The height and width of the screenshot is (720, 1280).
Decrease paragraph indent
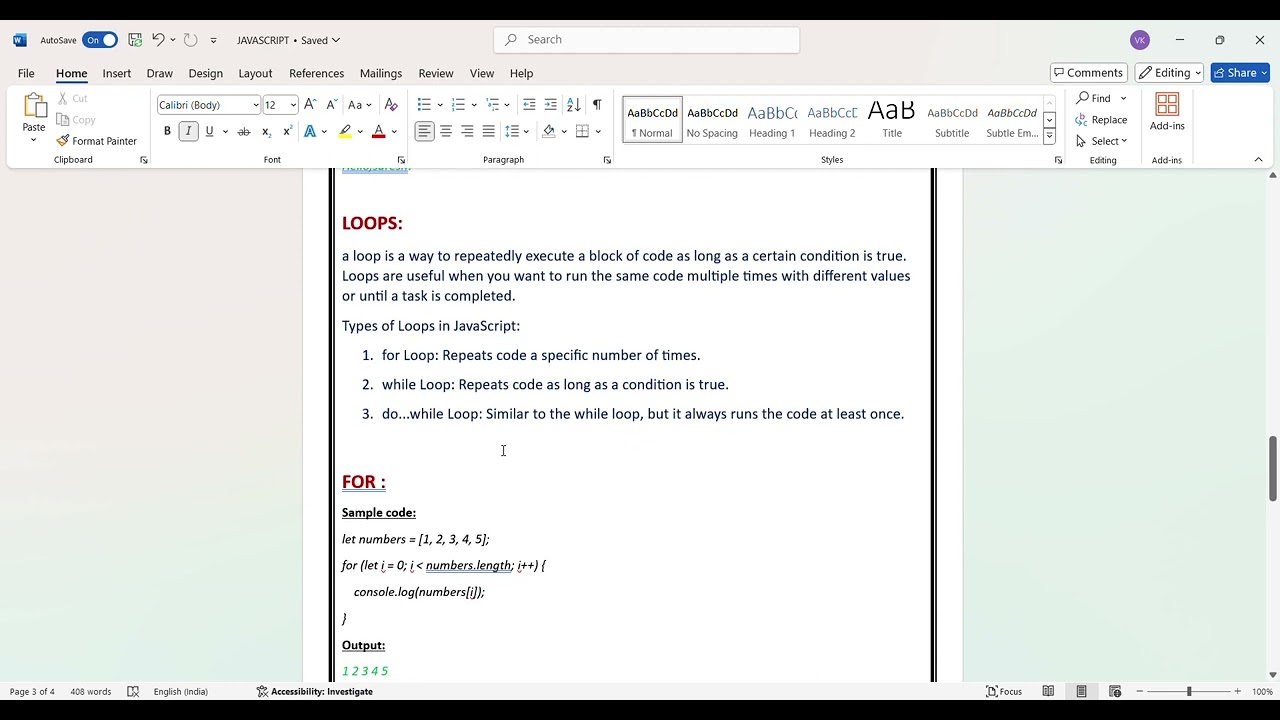click(x=529, y=105)
